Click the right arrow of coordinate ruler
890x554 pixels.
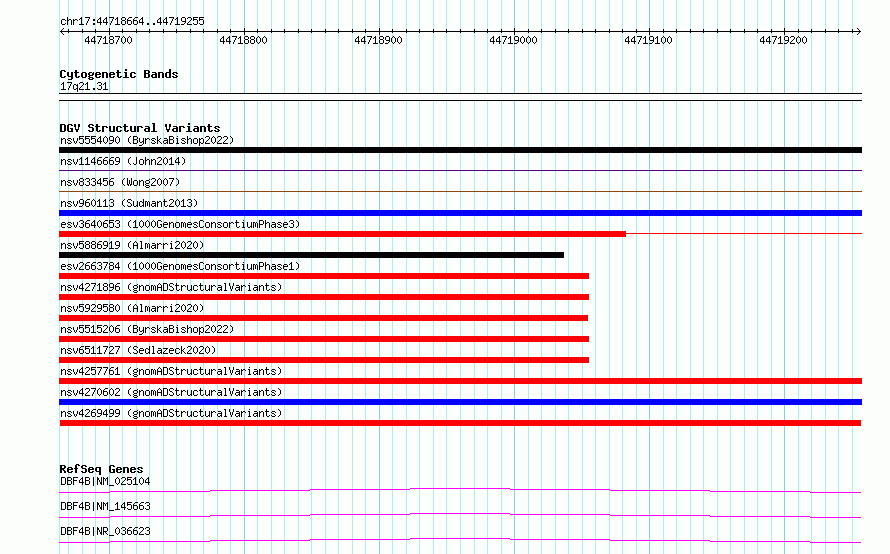[858, 31]
